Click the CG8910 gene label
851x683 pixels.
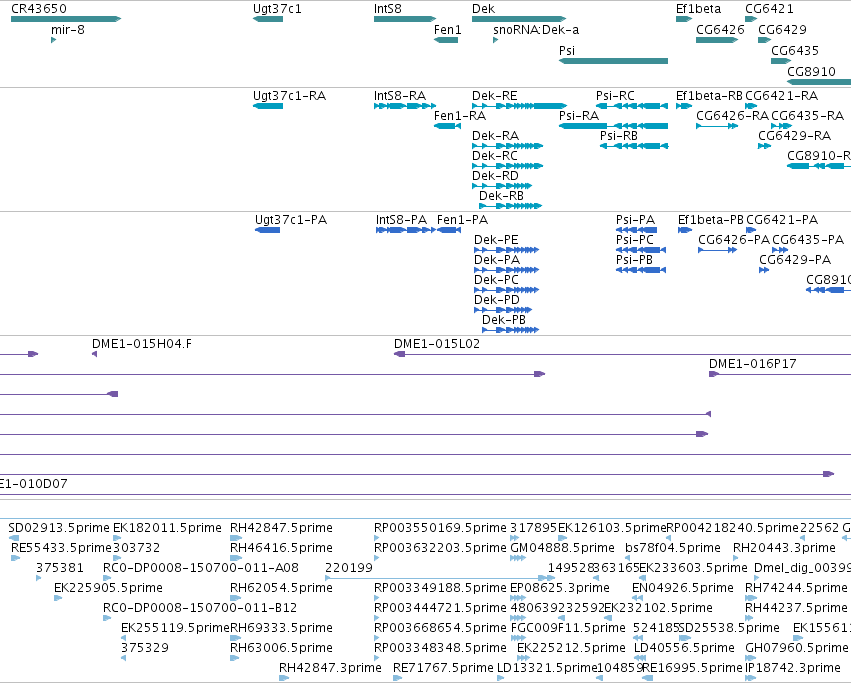click(x=811, y=72)
